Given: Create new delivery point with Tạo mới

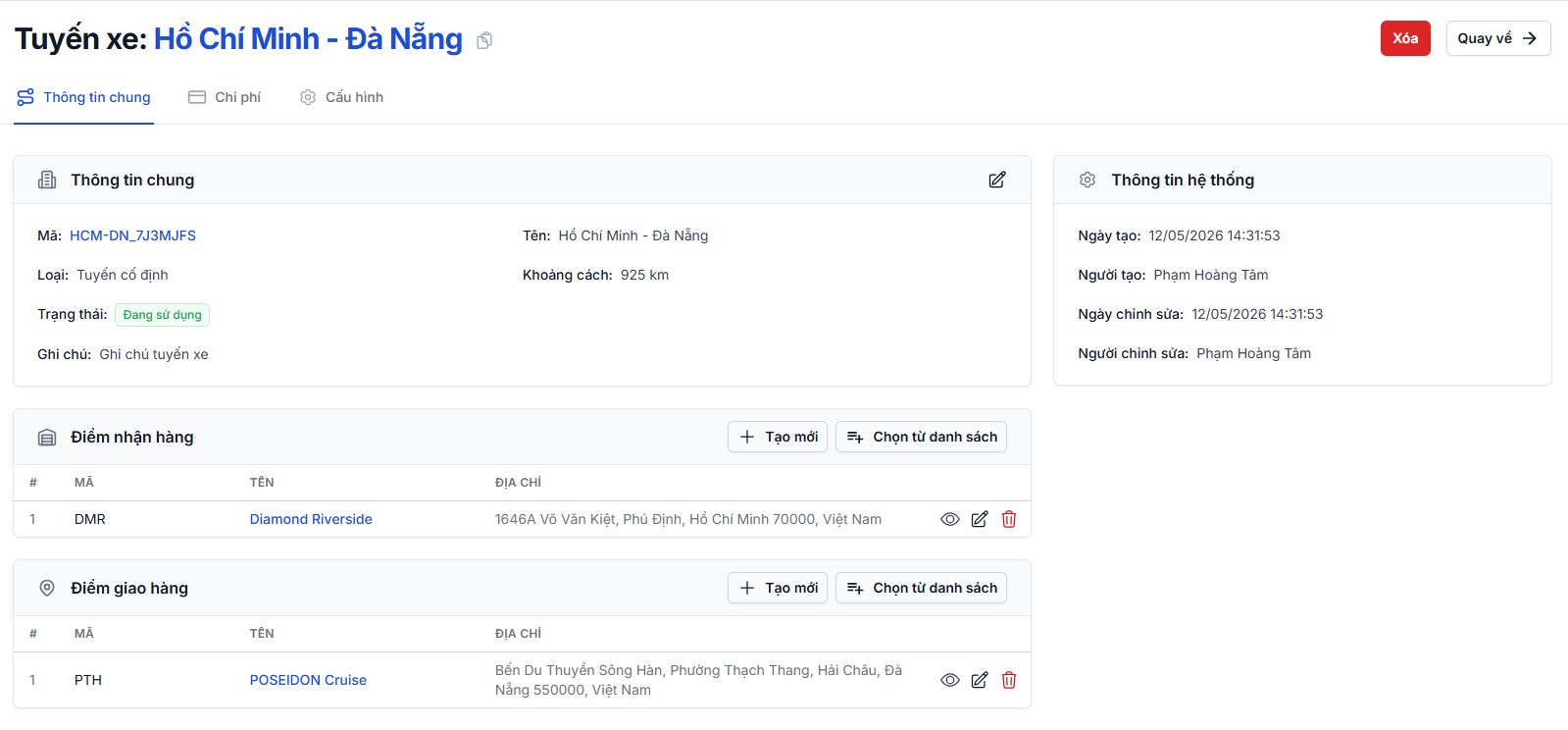Looking at the screenshot, I should 778,588.
